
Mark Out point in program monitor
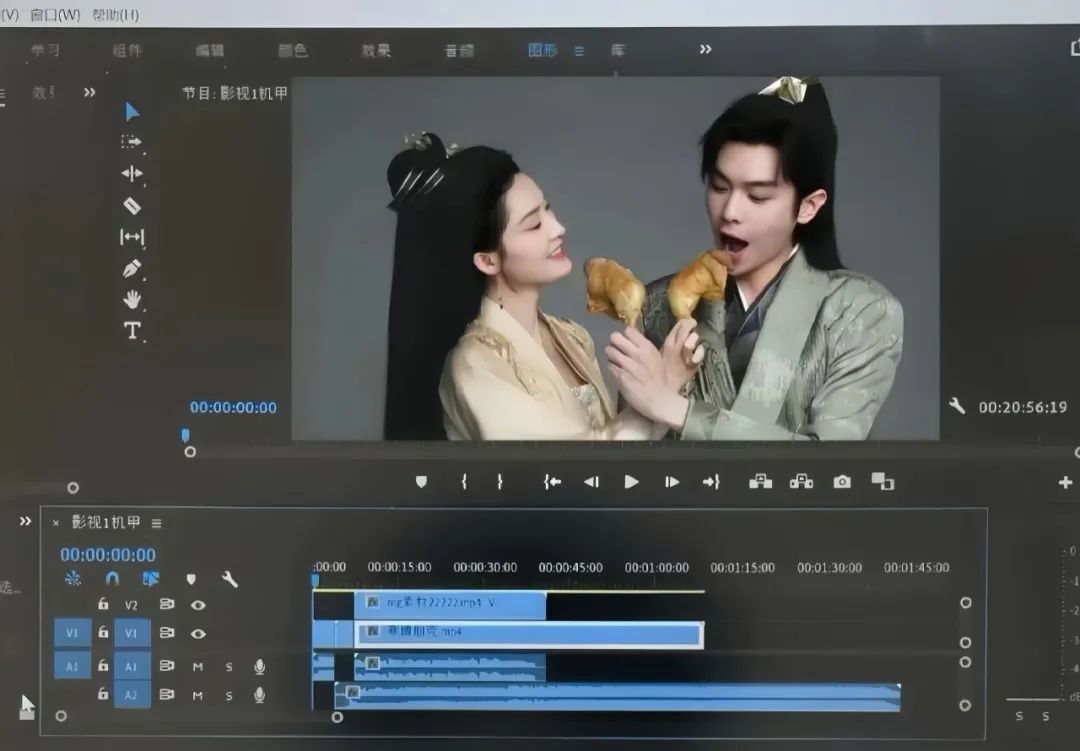(500, 482)
